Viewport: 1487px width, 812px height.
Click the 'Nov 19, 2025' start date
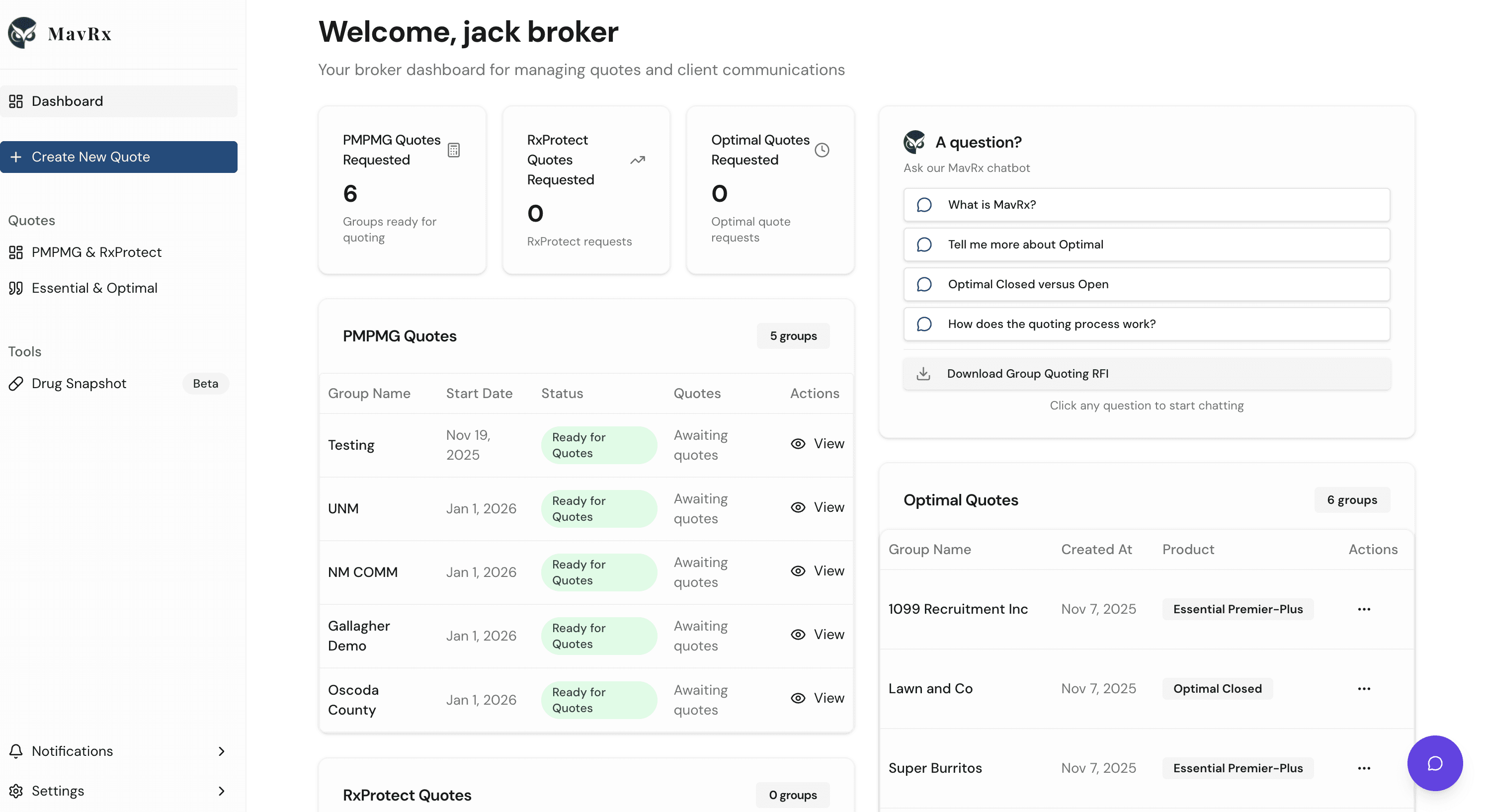tap(469, 445)
